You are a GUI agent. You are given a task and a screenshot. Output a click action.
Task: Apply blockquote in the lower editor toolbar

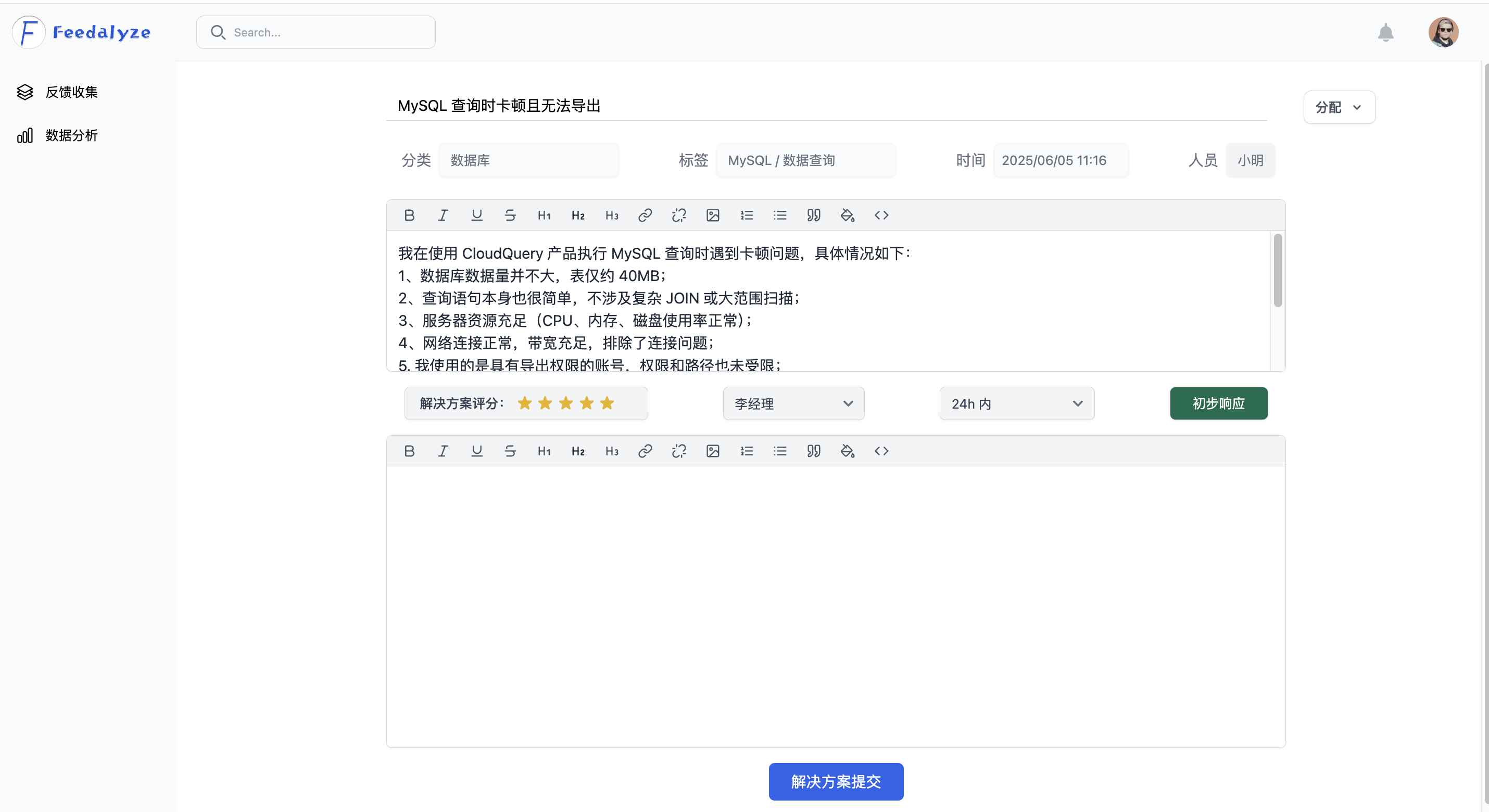pyautogui.click(x=813, y=451)
